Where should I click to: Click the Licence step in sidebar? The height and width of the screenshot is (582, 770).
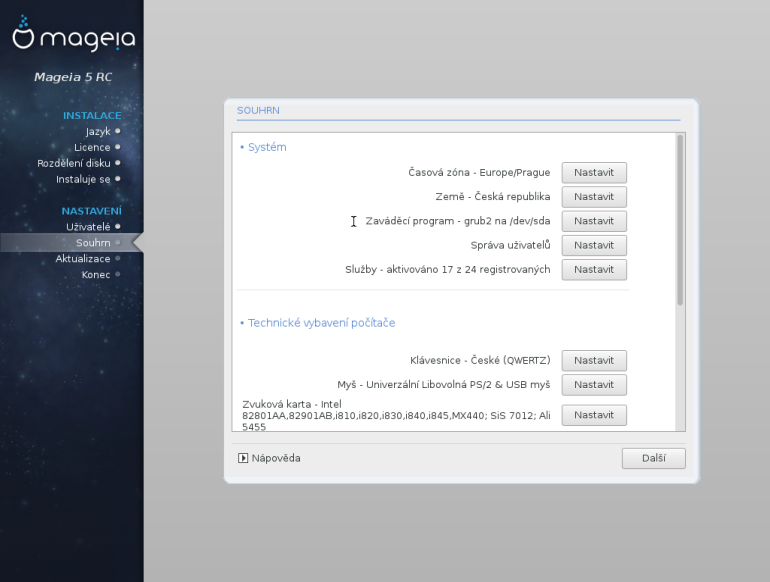[x=92, y=147]
